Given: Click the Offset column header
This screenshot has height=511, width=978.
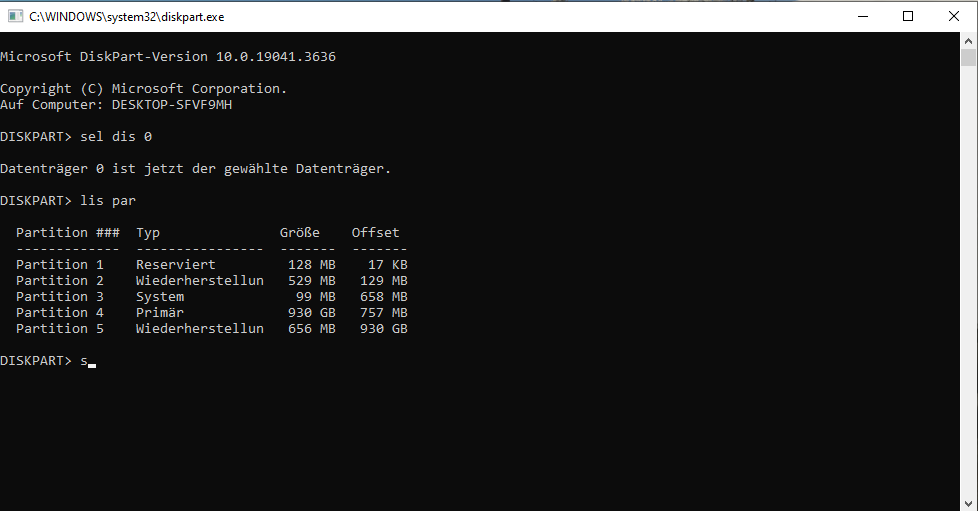Looking at the screenshot, I should coord(375,233).
